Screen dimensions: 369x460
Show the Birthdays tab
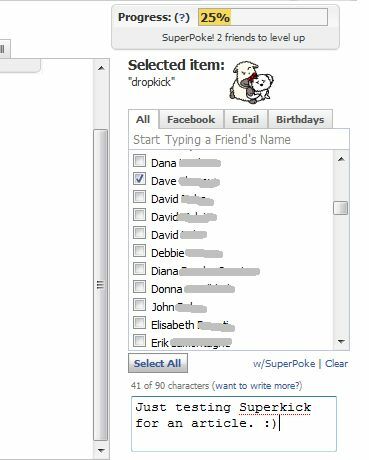coord(300,119)
